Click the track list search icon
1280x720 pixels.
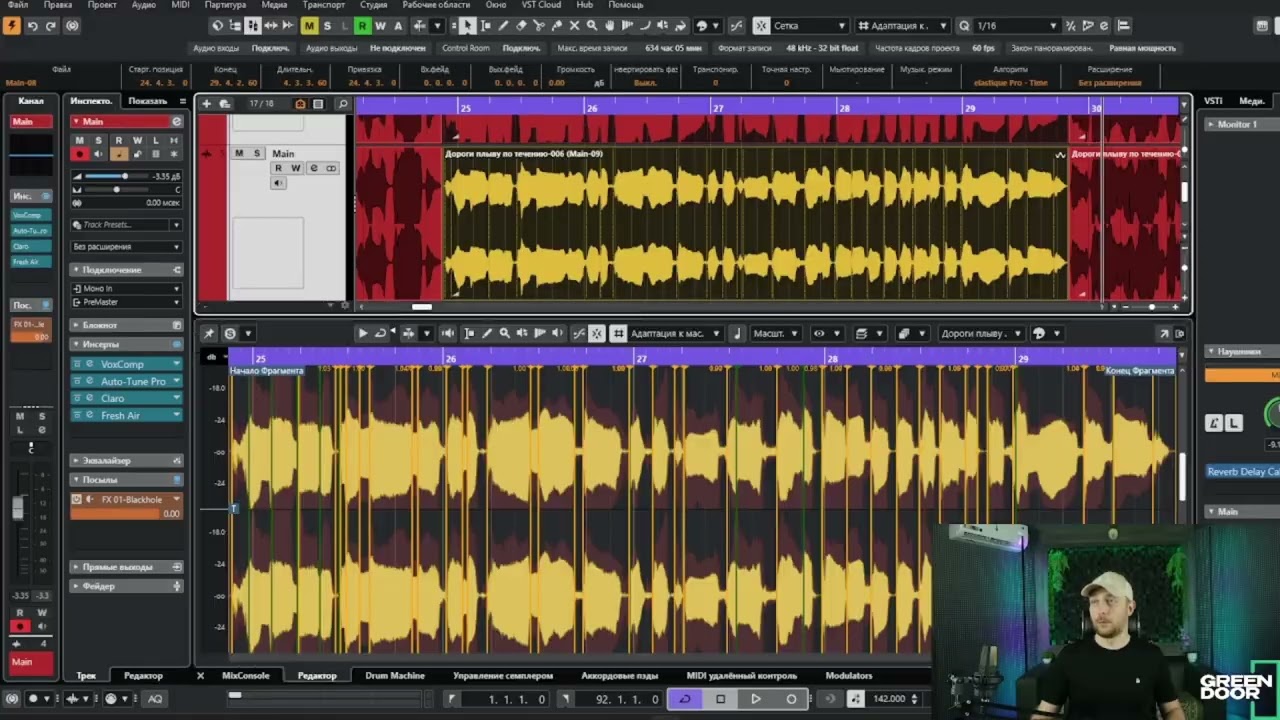343,104
